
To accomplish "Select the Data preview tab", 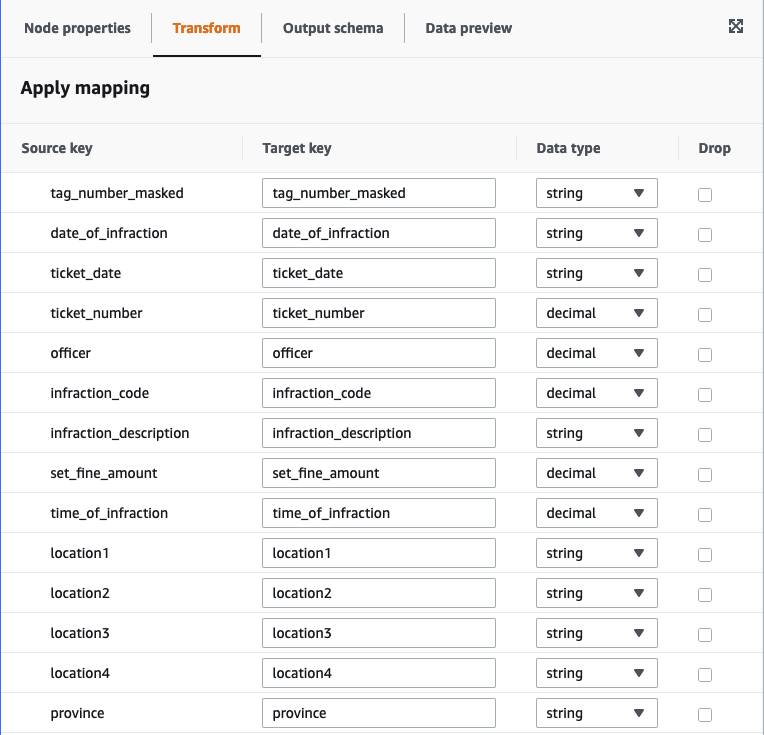I will (468, 28).
